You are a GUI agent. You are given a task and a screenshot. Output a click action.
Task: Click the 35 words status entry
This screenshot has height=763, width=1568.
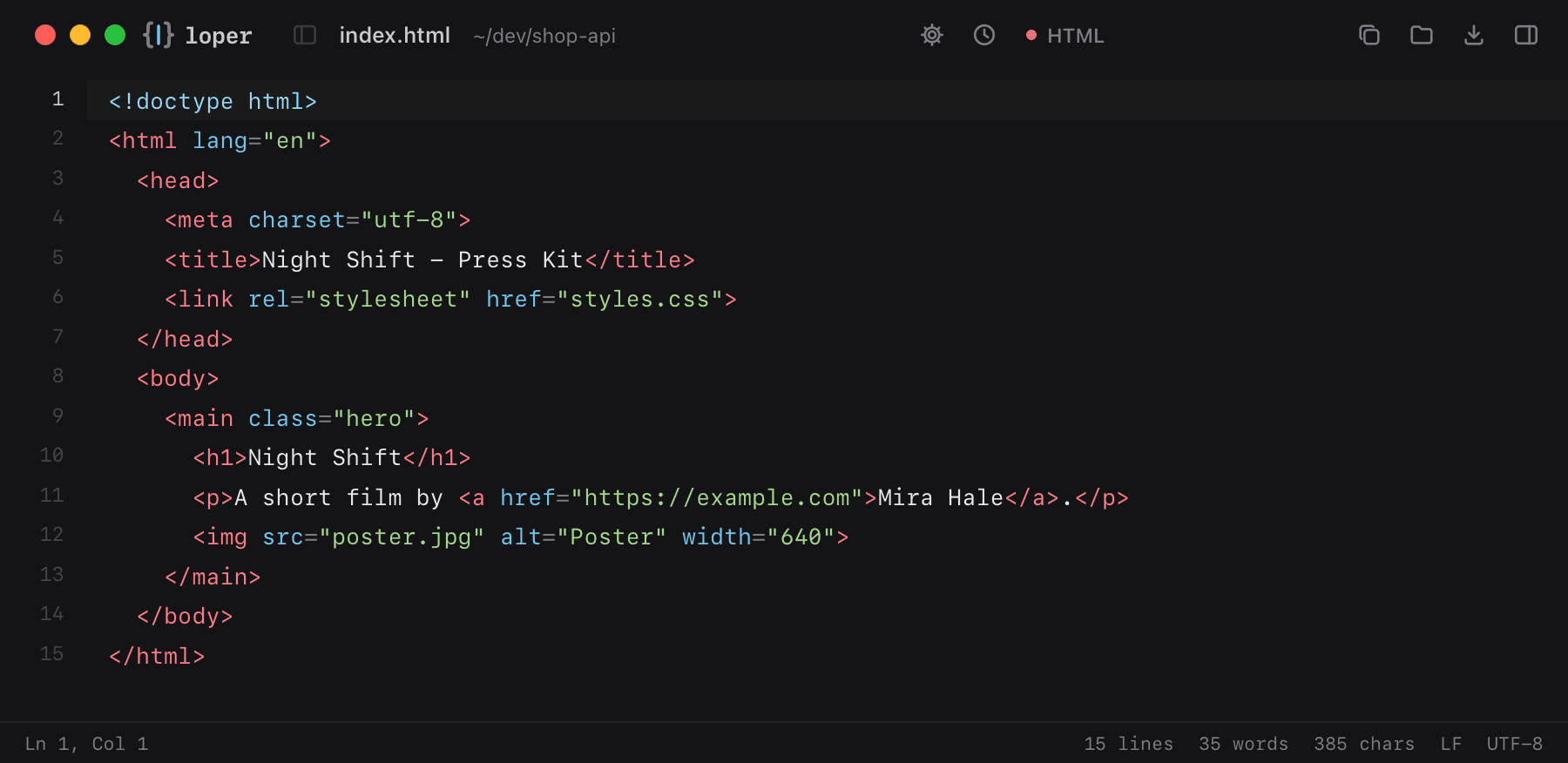coord(1244,744)
